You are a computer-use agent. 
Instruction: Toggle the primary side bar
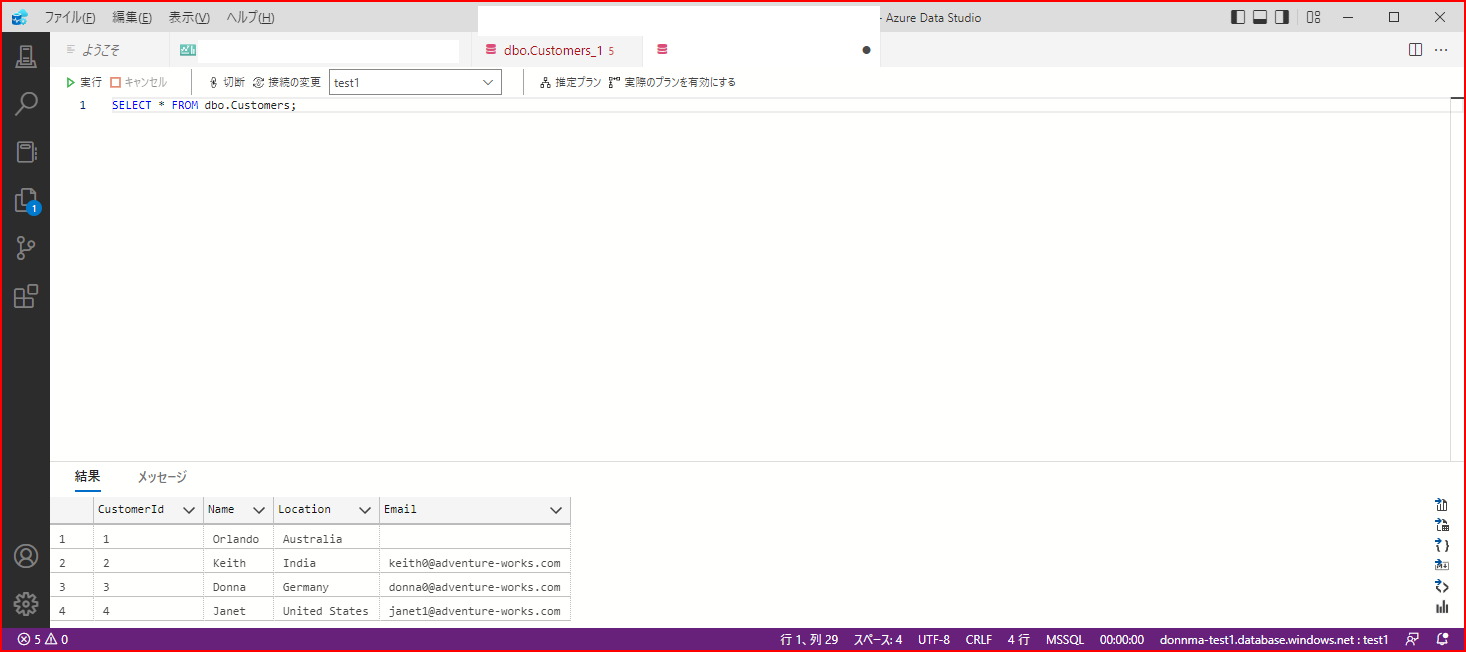coord(1238,17)
